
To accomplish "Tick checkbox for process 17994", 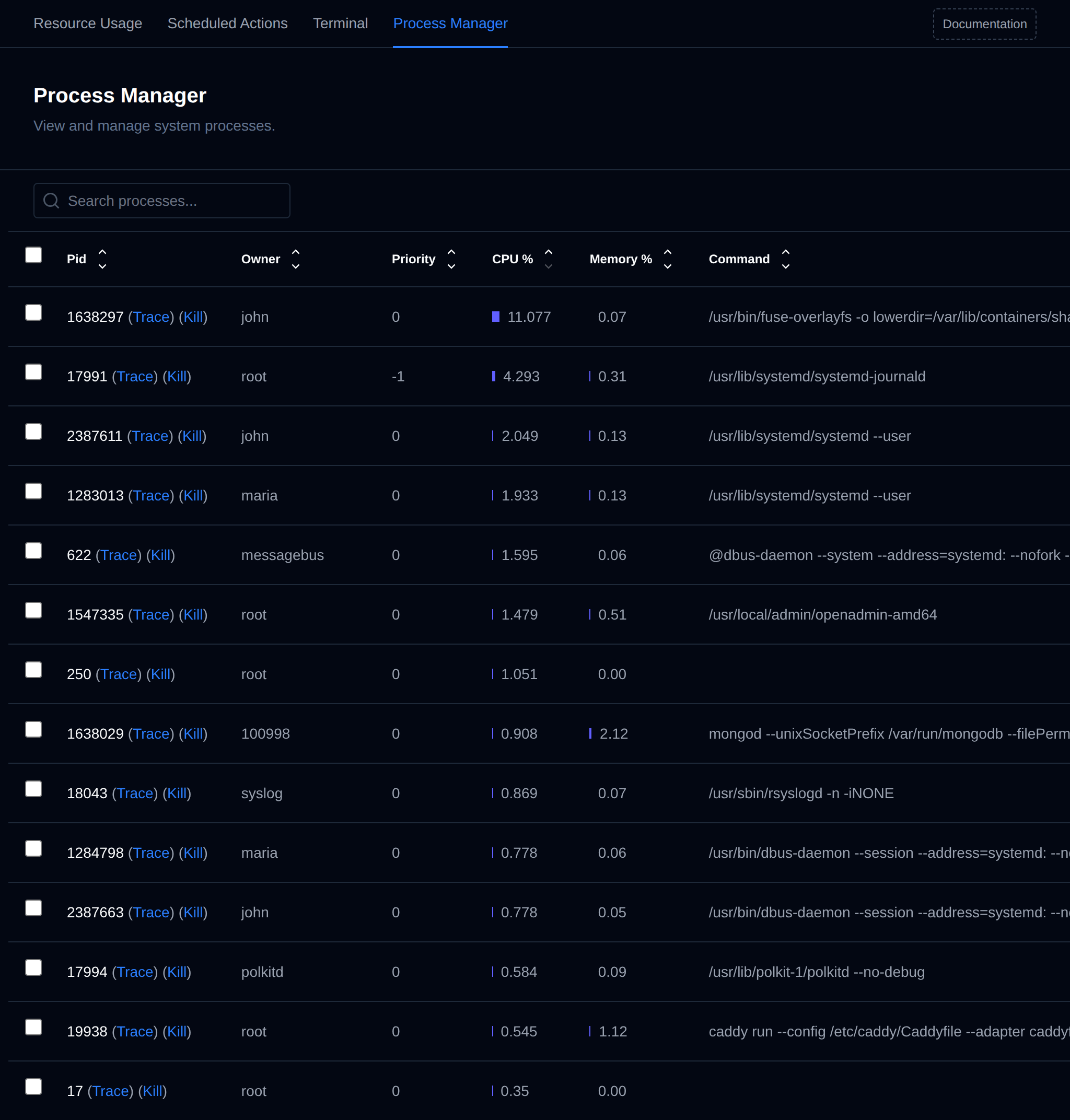I will point(33,968).
